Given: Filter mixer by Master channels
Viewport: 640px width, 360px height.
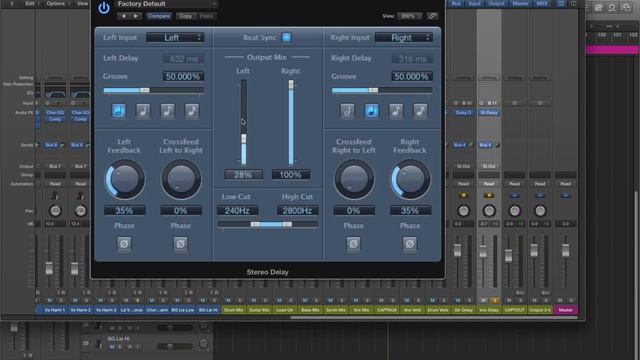Looking at the screenshot, I should pyautogui.click(x=520, y=4).
